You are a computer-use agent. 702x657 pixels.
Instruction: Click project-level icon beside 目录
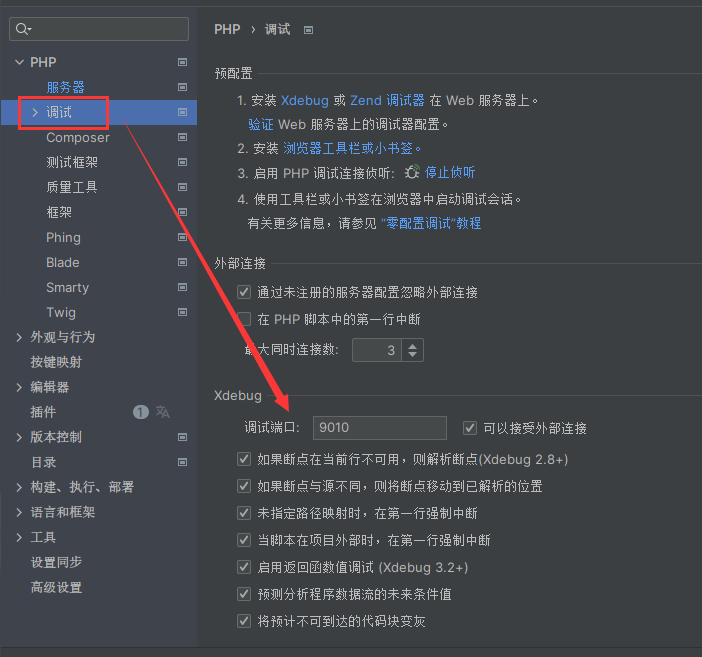point(182,462)
